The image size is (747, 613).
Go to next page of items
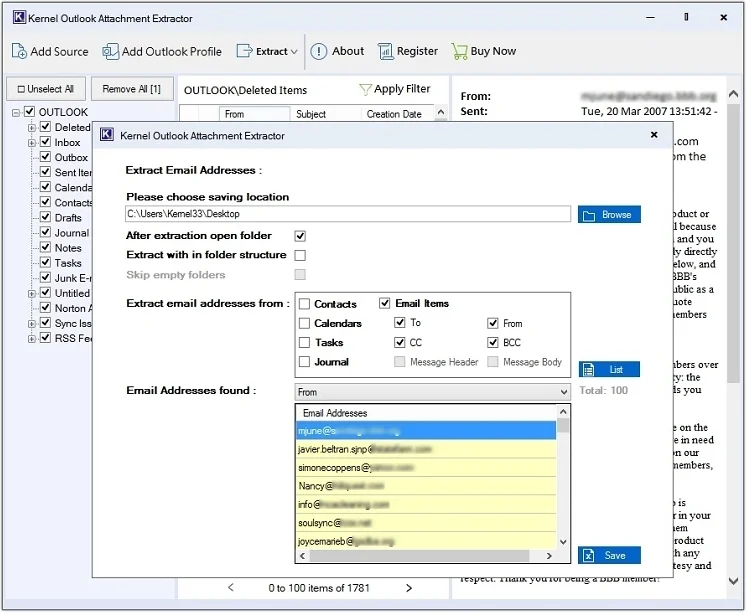tap(409, 588)
